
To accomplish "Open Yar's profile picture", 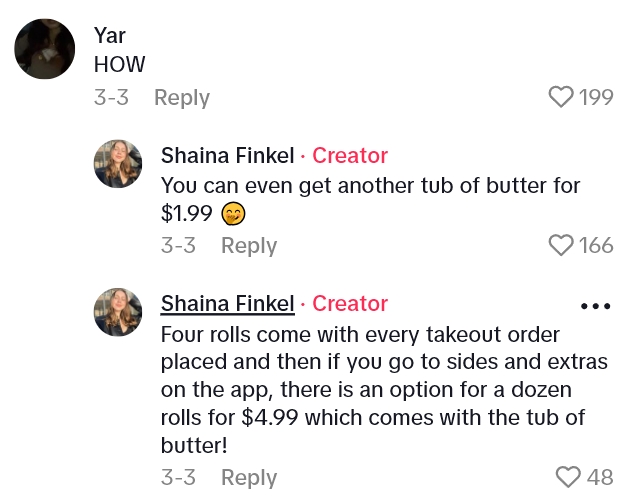I will click(45, 49).
